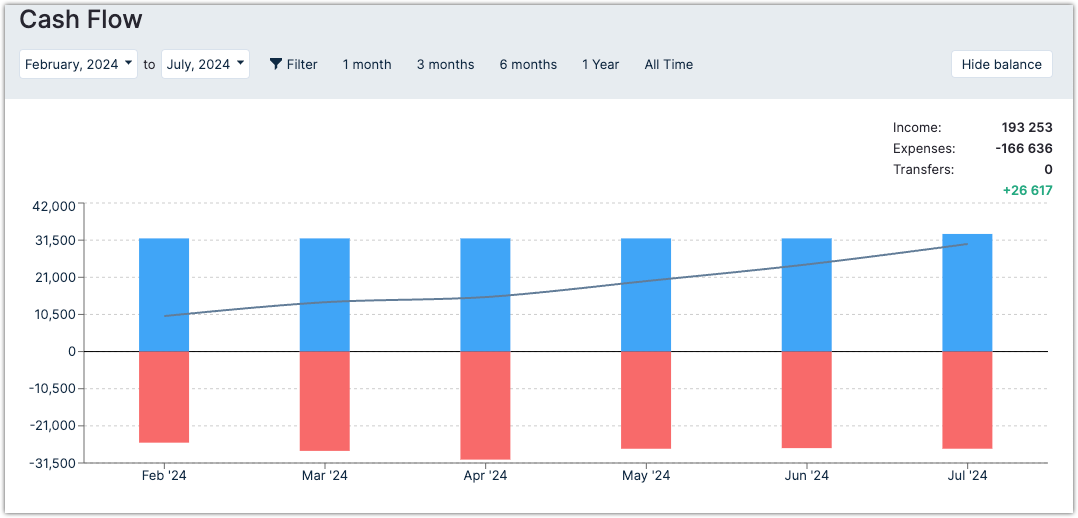Open the February, 2024 start date dropdown
Viewport: 1078px width, 518px height.
[x=78, y=64]
